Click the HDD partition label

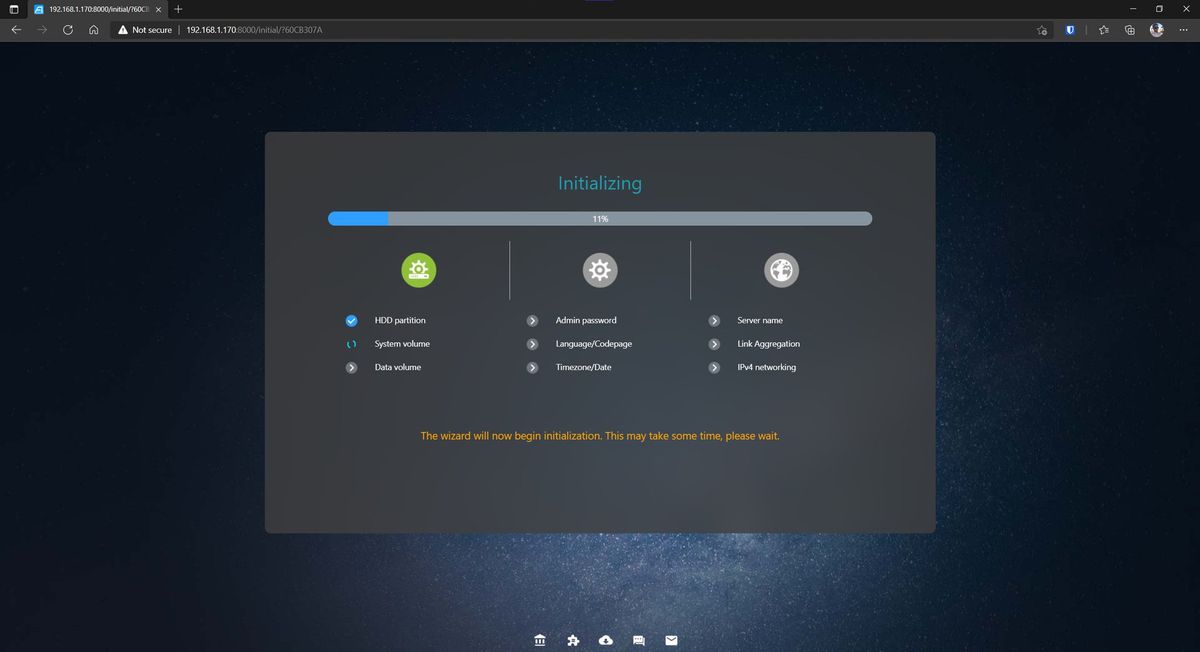400,320
